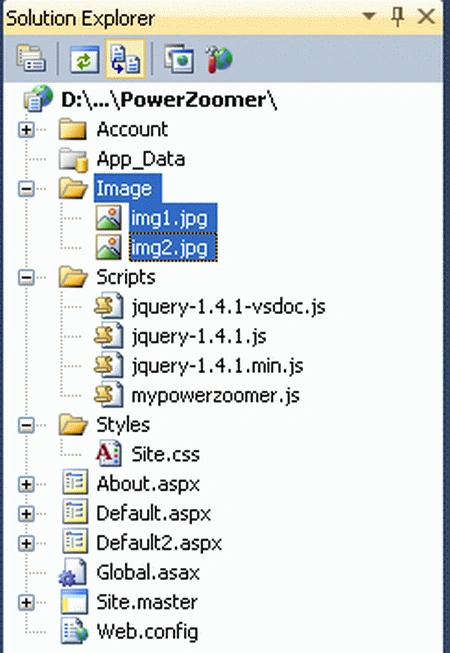Toggle the Nest Related Files icon
The image size is (450, 653).
125,59
